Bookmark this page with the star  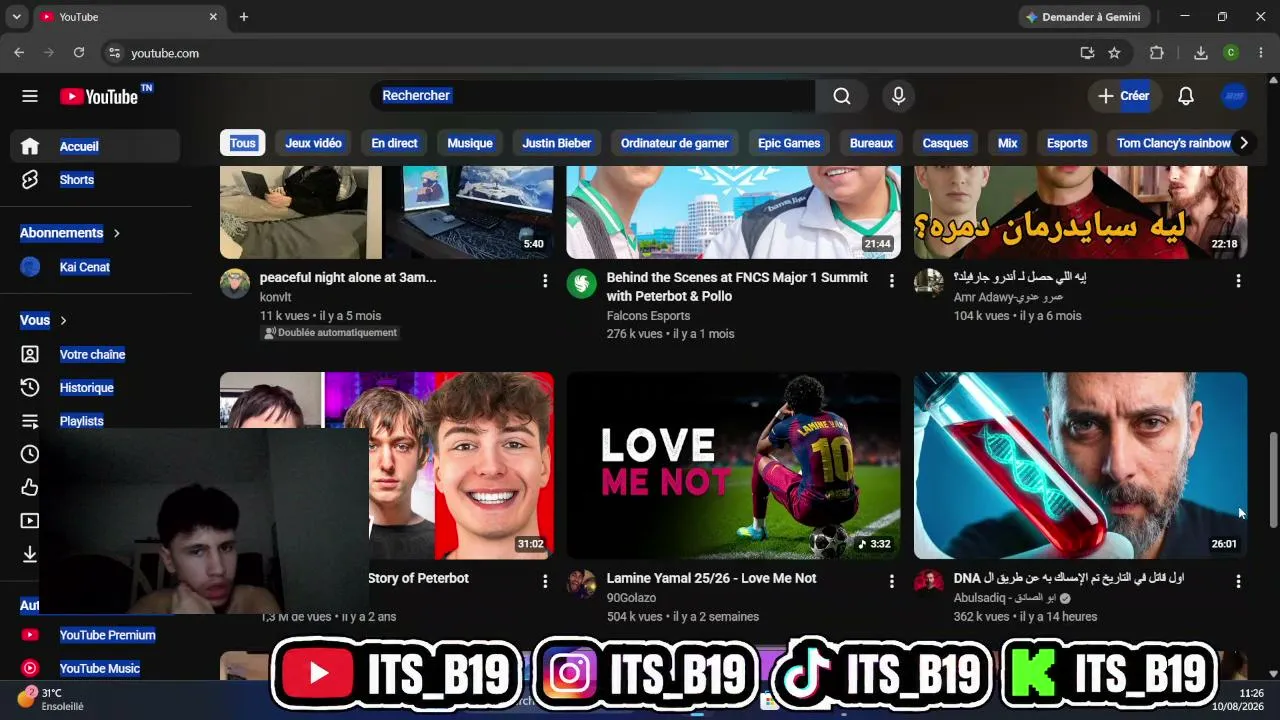(1114, 53)
